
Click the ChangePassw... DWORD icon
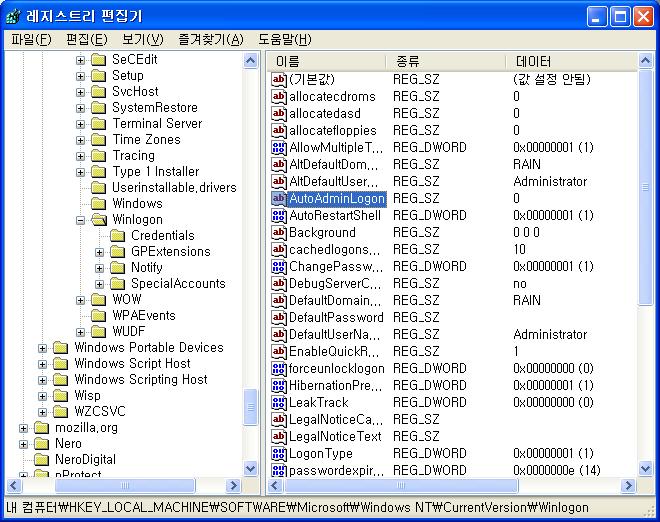(x=279, y=266)
